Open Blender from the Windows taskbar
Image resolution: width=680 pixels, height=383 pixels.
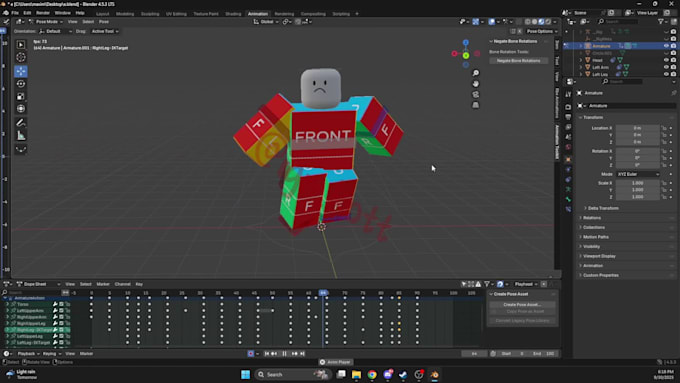pos(434,374)
